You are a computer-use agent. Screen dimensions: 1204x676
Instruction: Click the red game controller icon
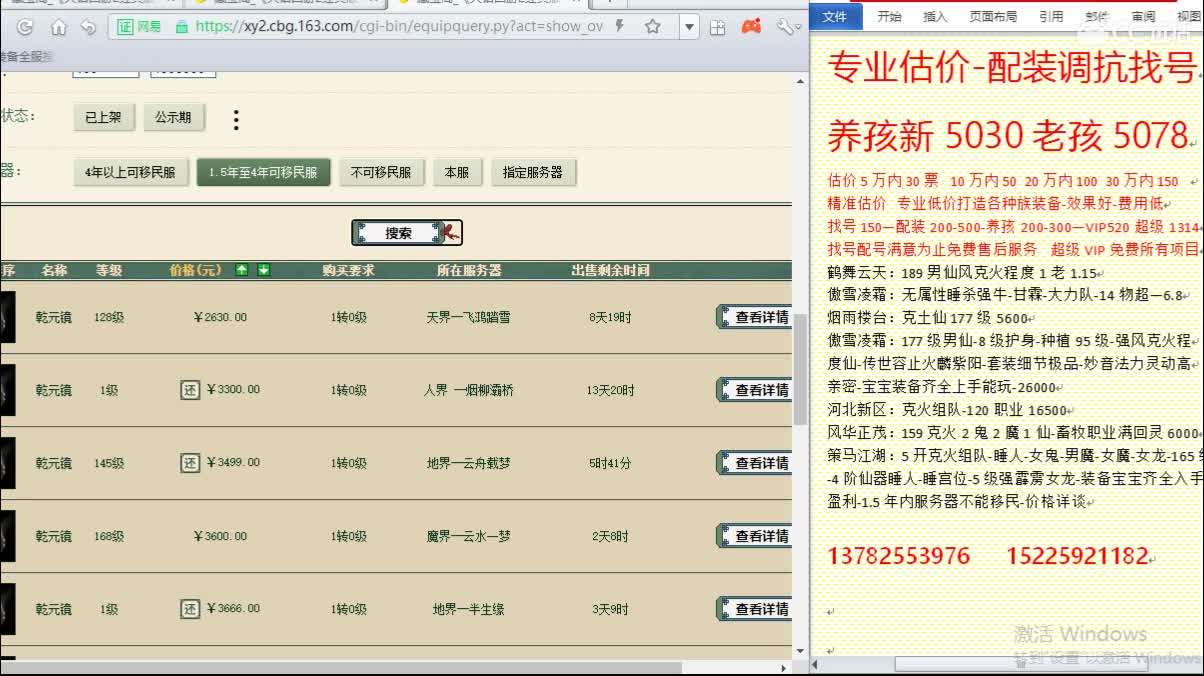(751, 27)
